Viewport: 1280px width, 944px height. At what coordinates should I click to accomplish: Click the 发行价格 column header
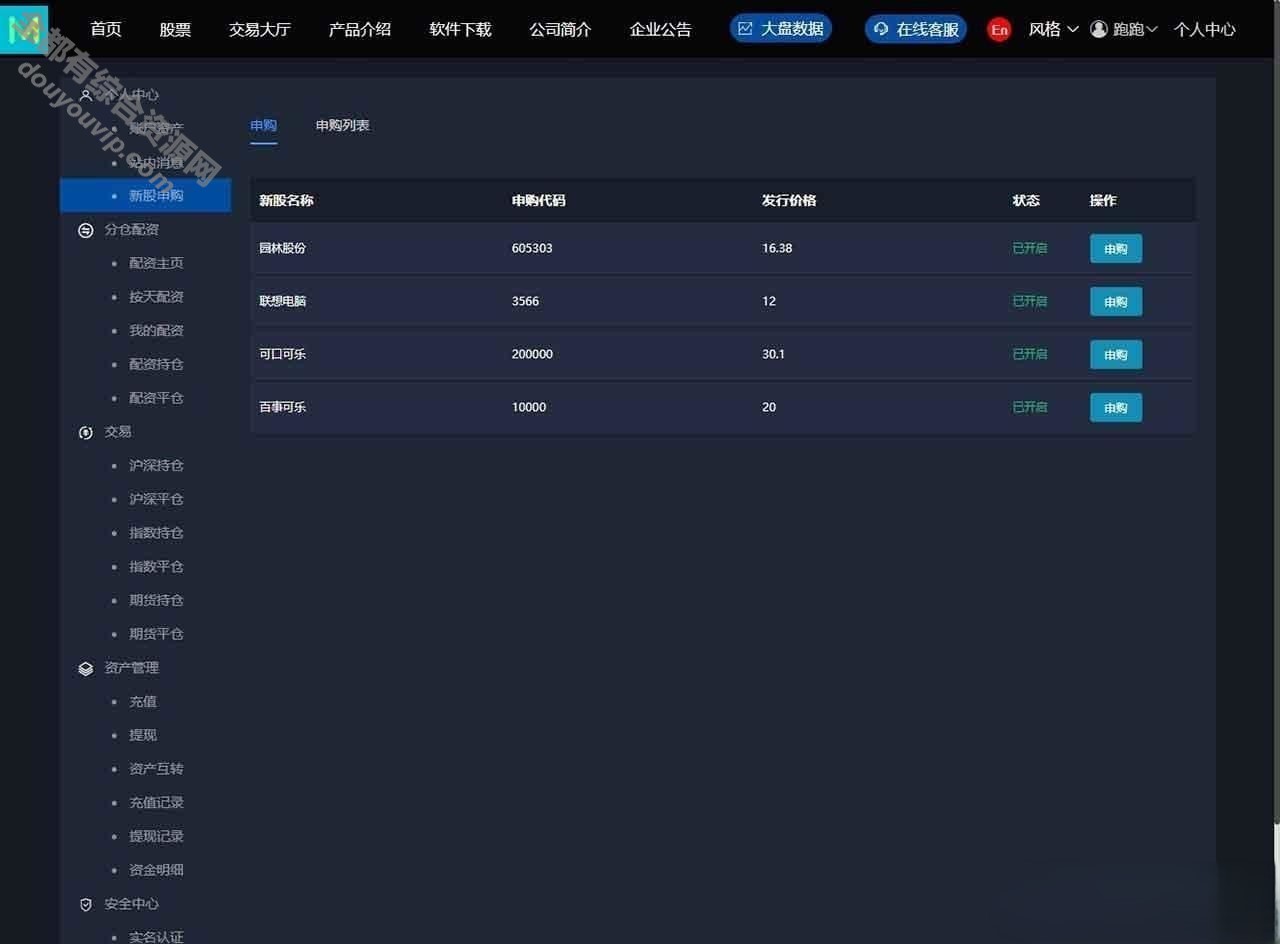click(x=789, y=200)
